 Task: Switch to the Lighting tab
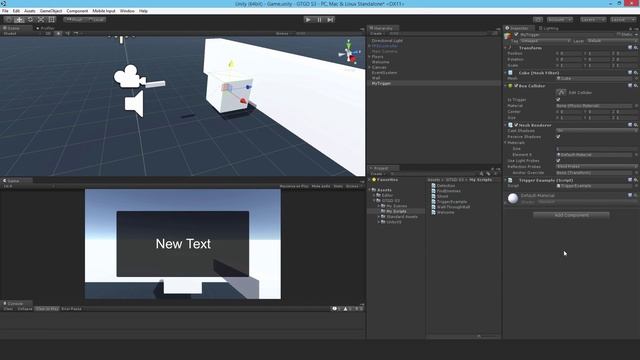pos(549,28)
